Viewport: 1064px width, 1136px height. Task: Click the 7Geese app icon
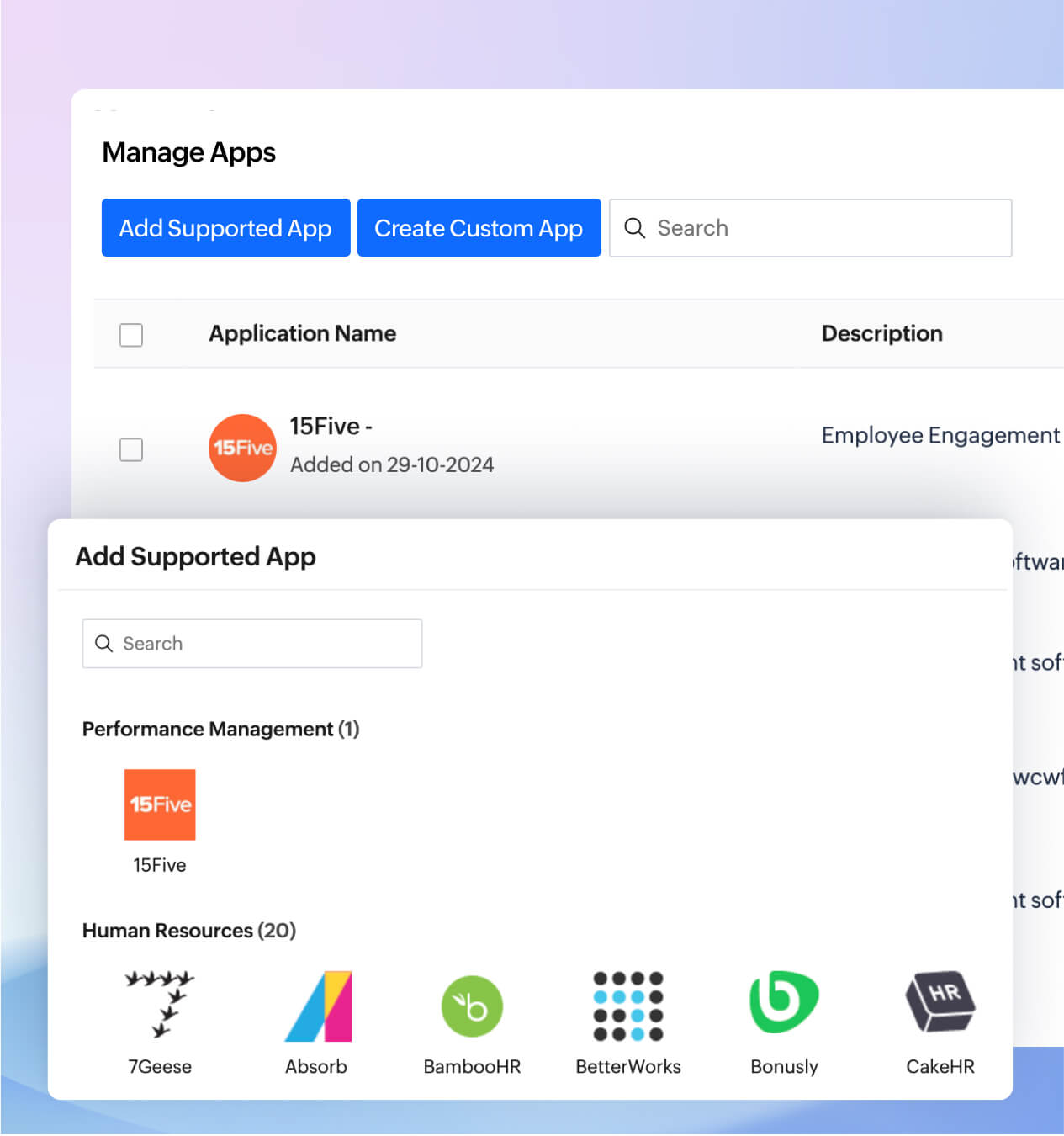coord(160,1006)
